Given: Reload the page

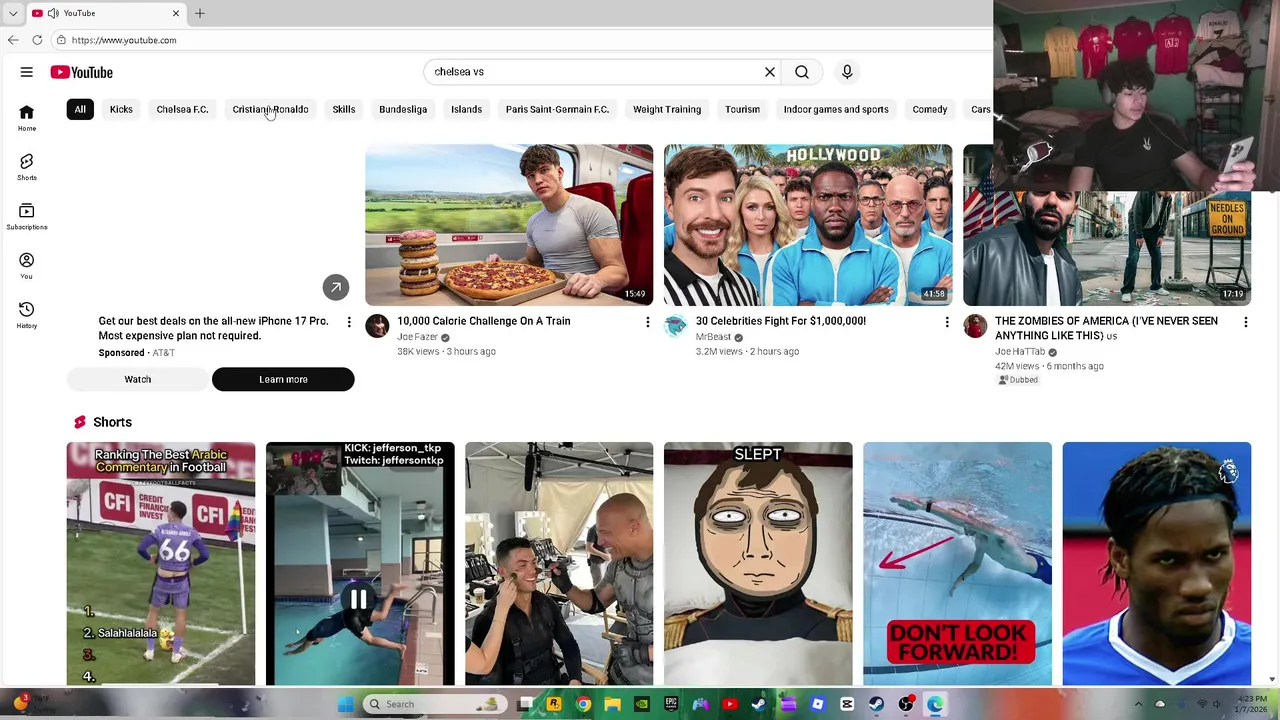Looking at the screenshot, I should (37, 40).
